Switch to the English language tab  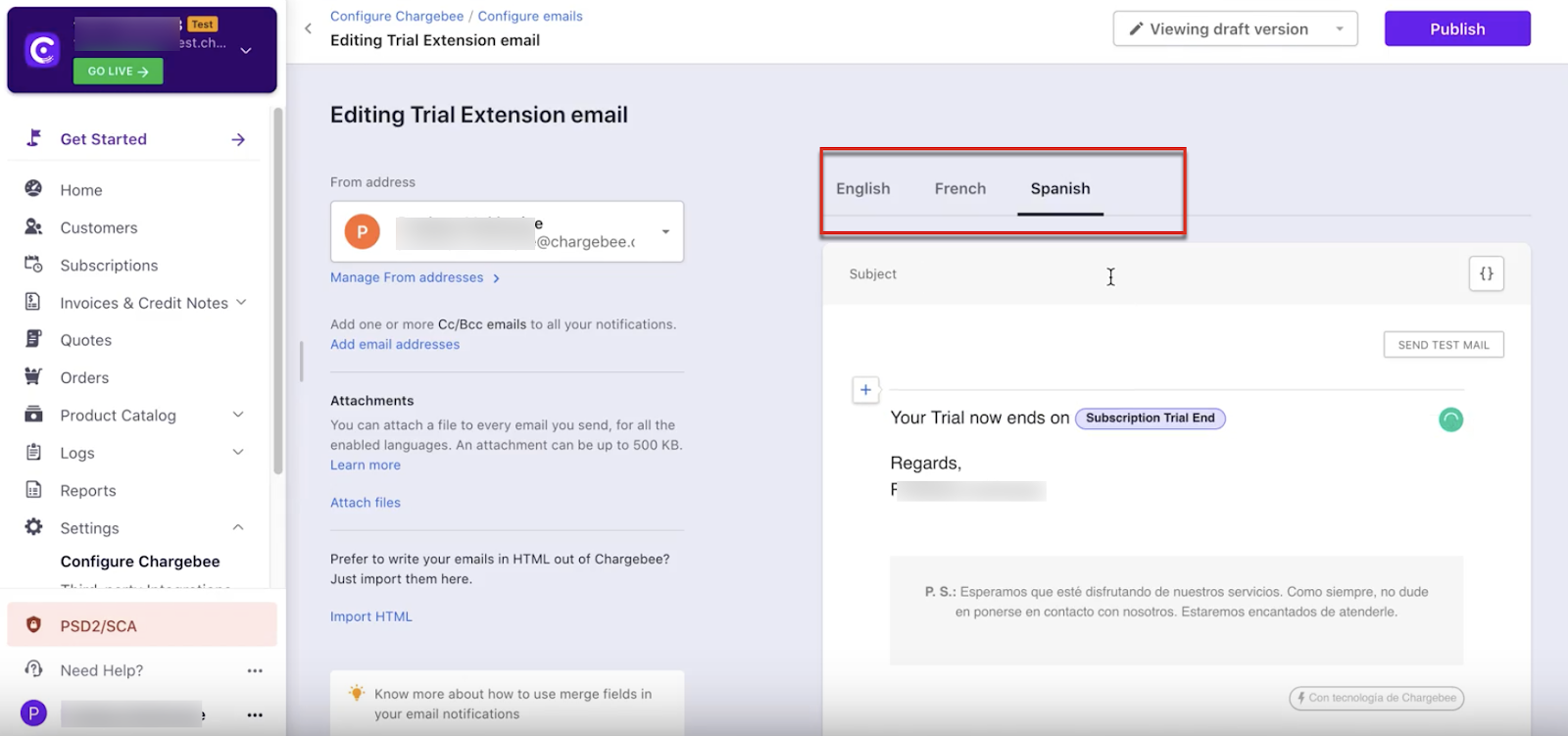pos(862,188)
